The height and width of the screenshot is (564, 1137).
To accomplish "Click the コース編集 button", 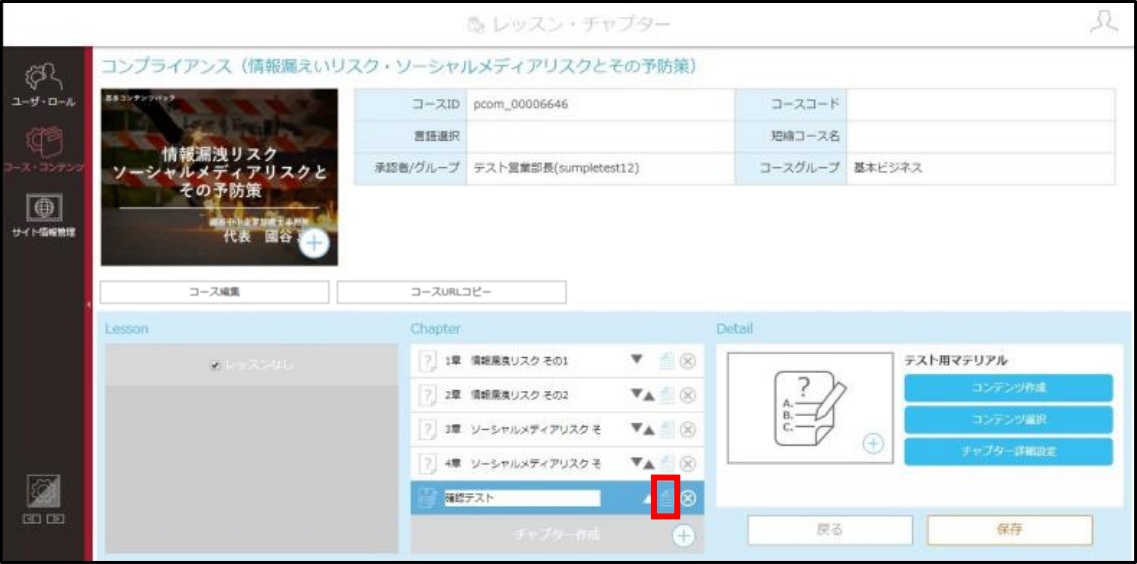I will tap(215, 292).
